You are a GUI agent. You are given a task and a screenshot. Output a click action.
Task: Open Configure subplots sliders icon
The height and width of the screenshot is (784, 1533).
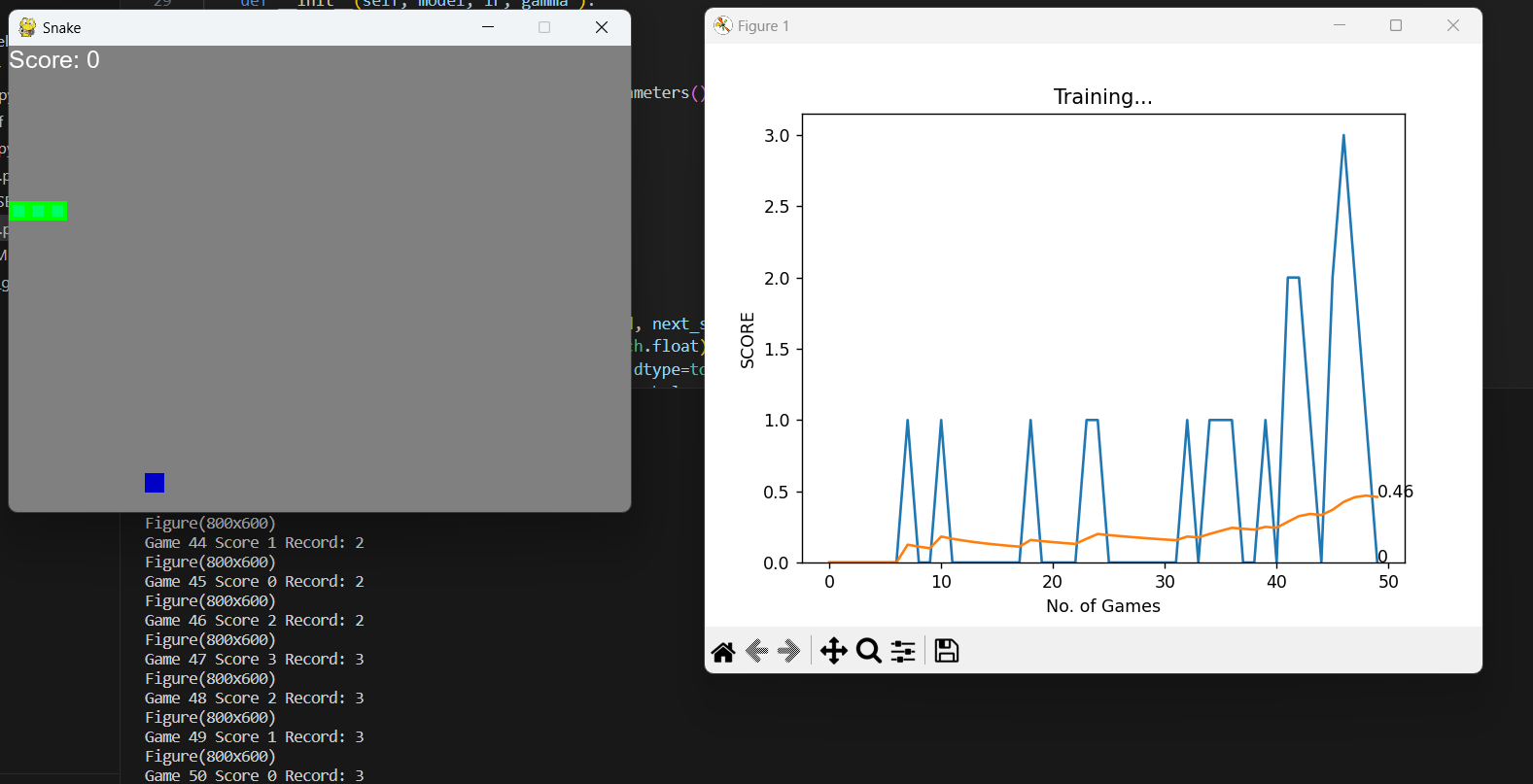(x=903, y=651)
